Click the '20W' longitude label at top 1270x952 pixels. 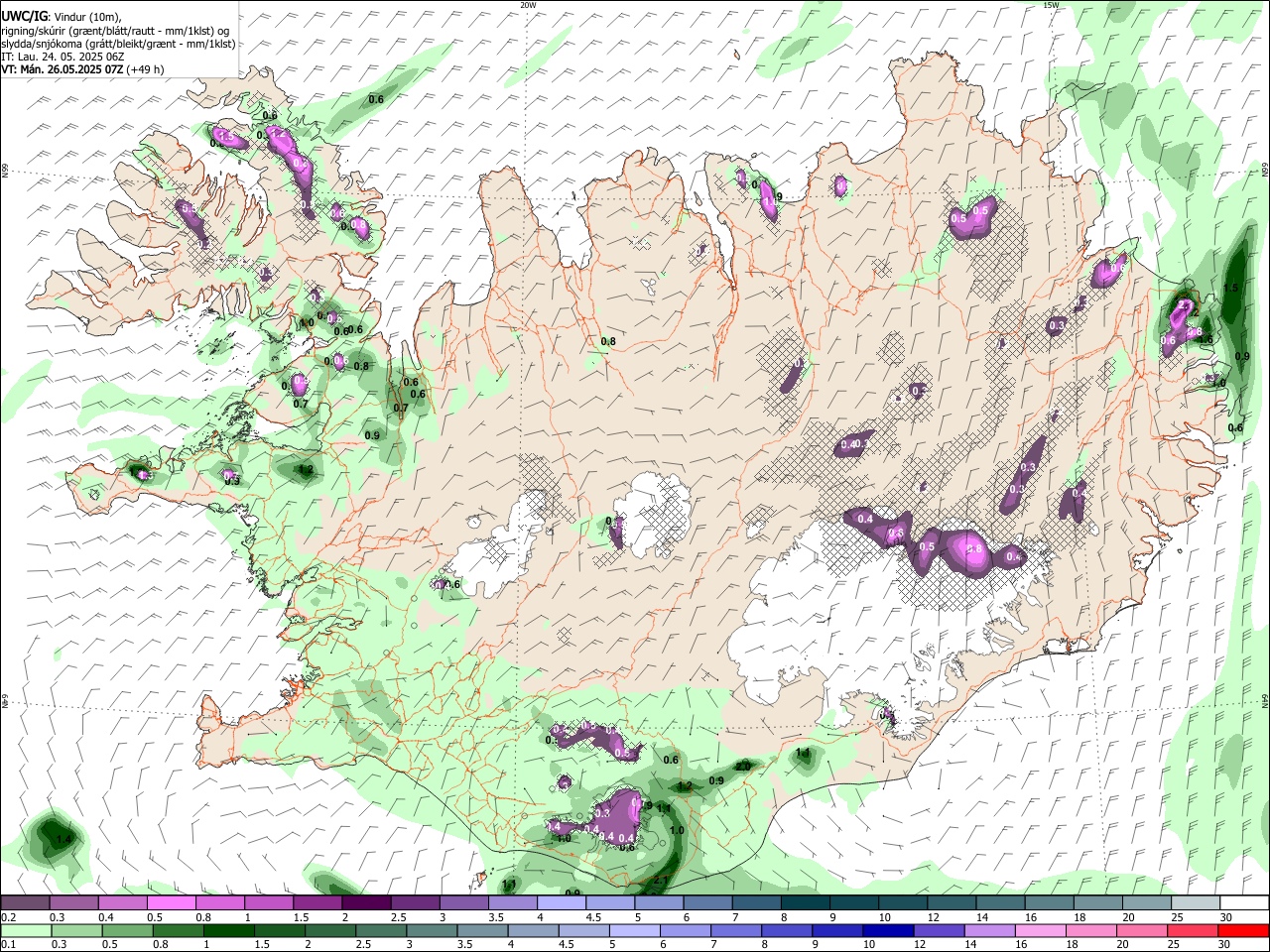coord(529,5)
